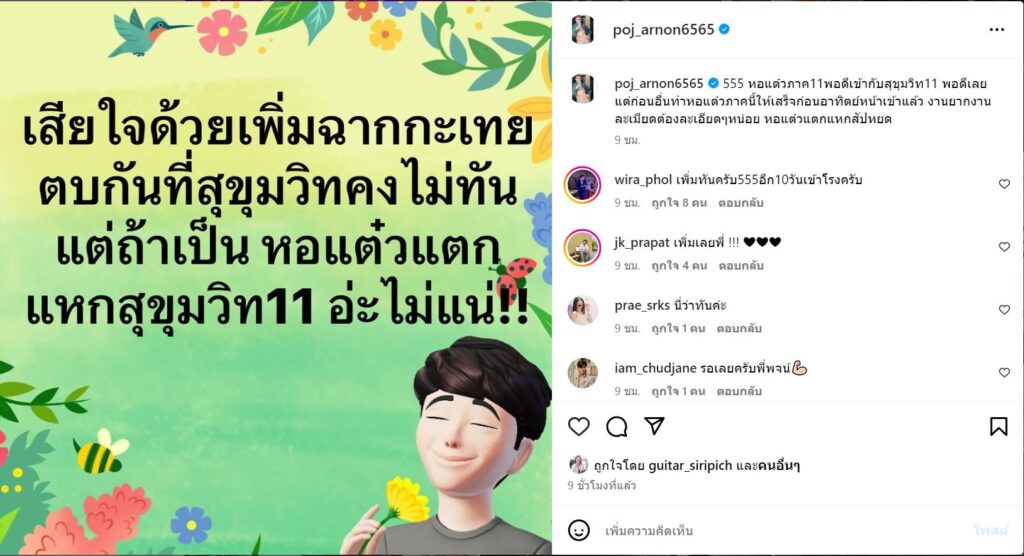Like iam_chudjane's comment heart

pos(1004,372)
